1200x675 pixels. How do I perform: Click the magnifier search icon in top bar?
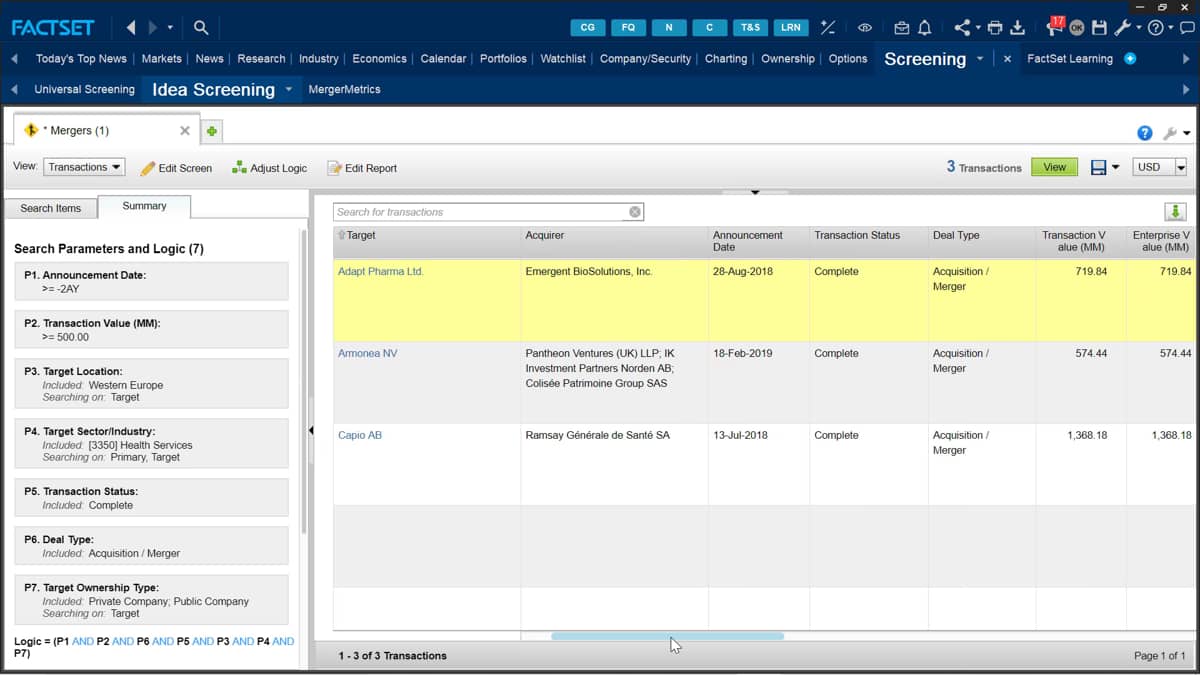pos(201,28)
